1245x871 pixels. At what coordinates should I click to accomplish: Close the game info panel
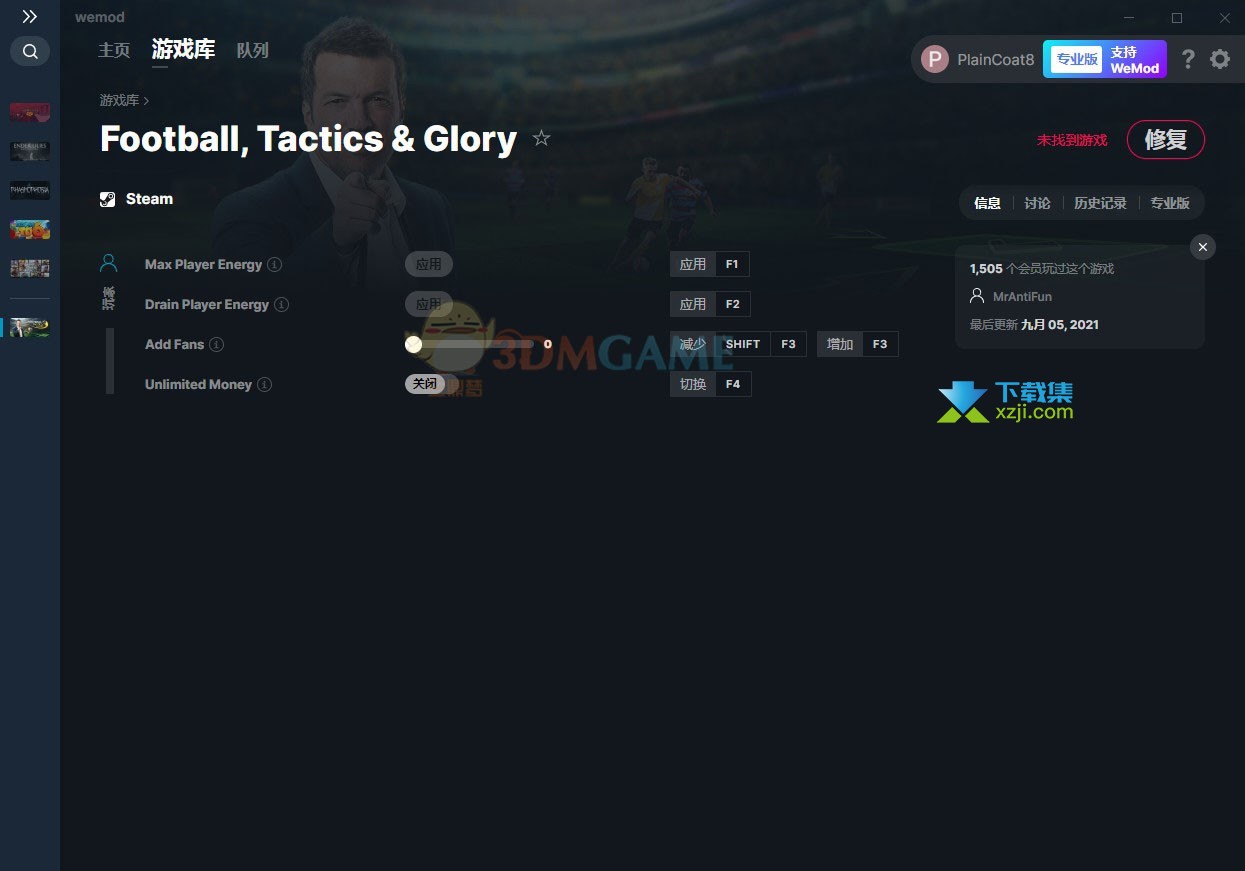1203,247
